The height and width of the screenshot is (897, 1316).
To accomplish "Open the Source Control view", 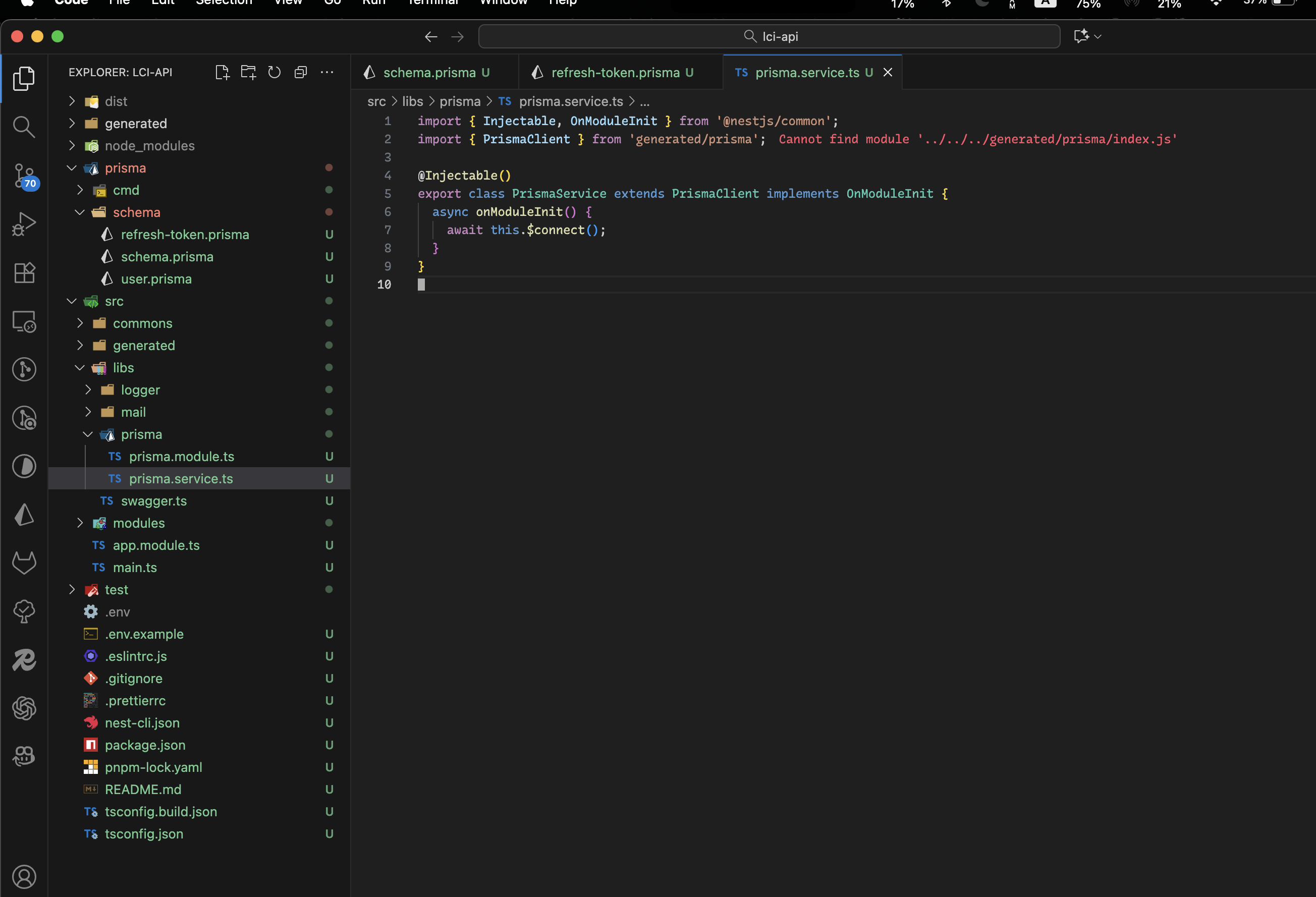I will 24,176.
